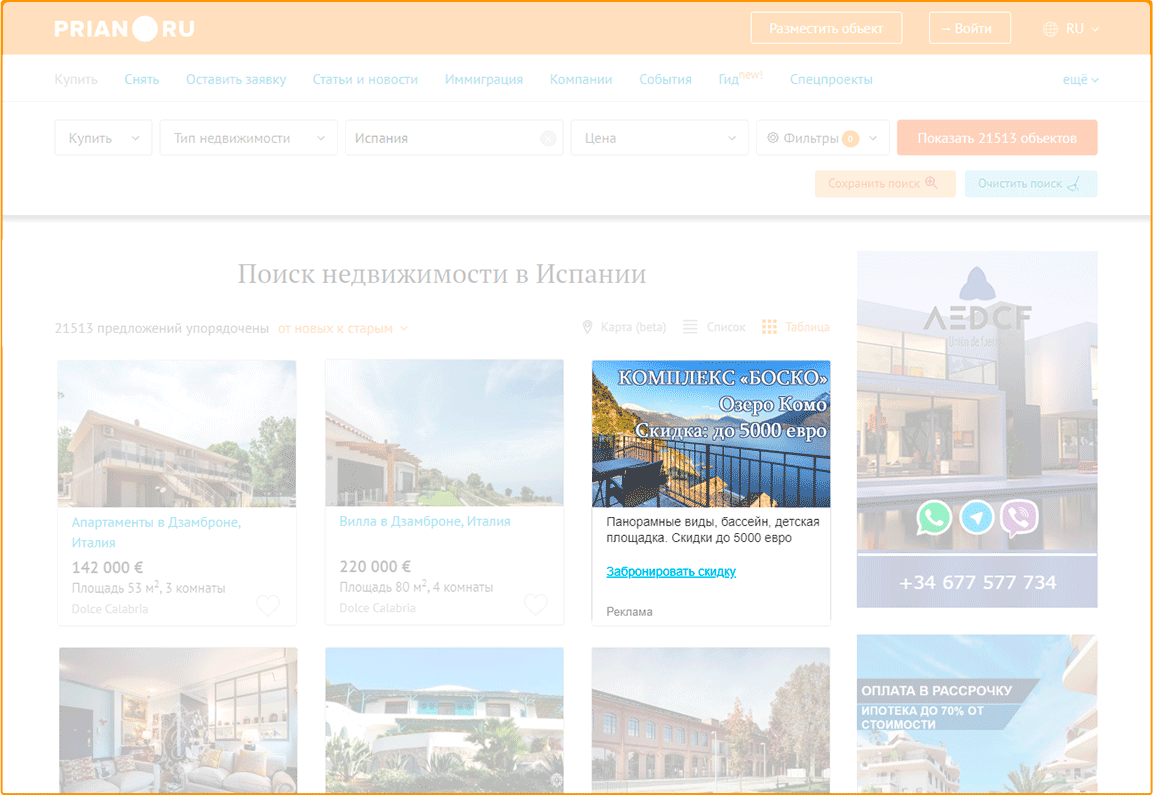
Task: Favorite the 220 000 € villa listing
Action: 536,605
